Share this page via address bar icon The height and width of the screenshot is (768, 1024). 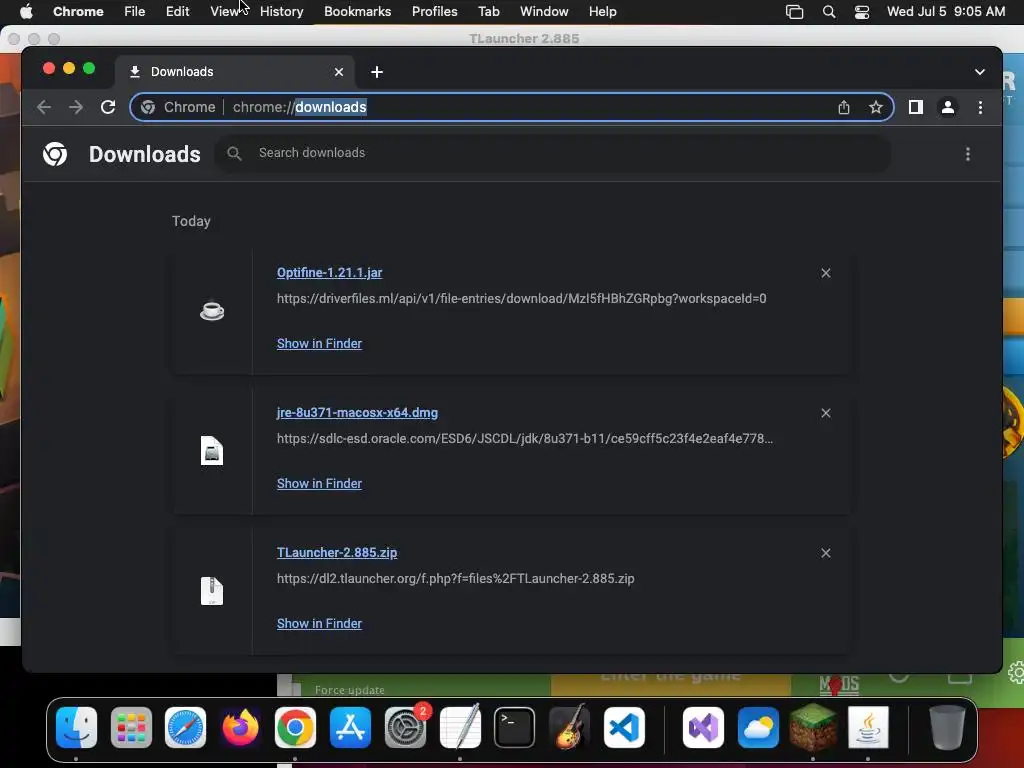pyautogui.click(x=844, y=107)
